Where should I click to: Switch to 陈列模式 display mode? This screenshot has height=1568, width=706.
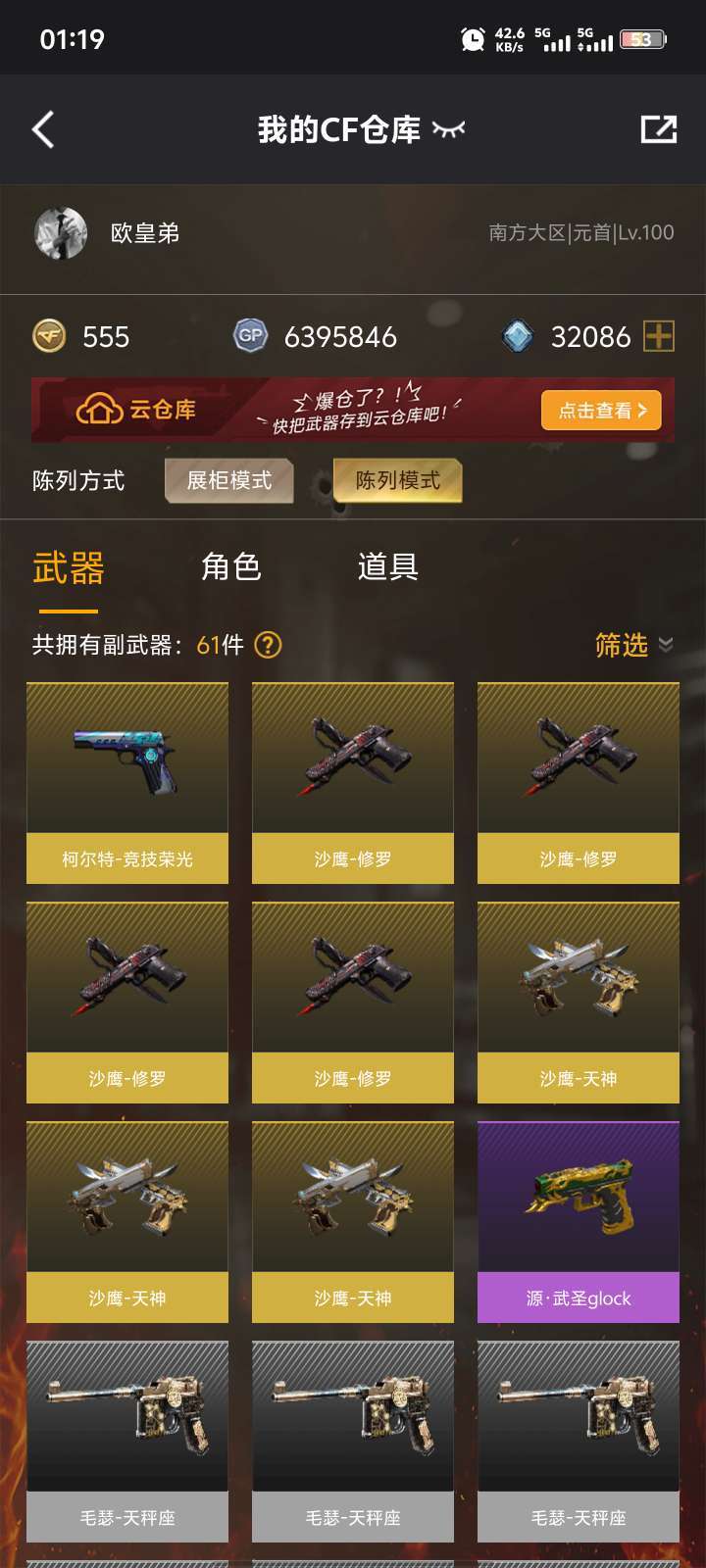[397, 480]
